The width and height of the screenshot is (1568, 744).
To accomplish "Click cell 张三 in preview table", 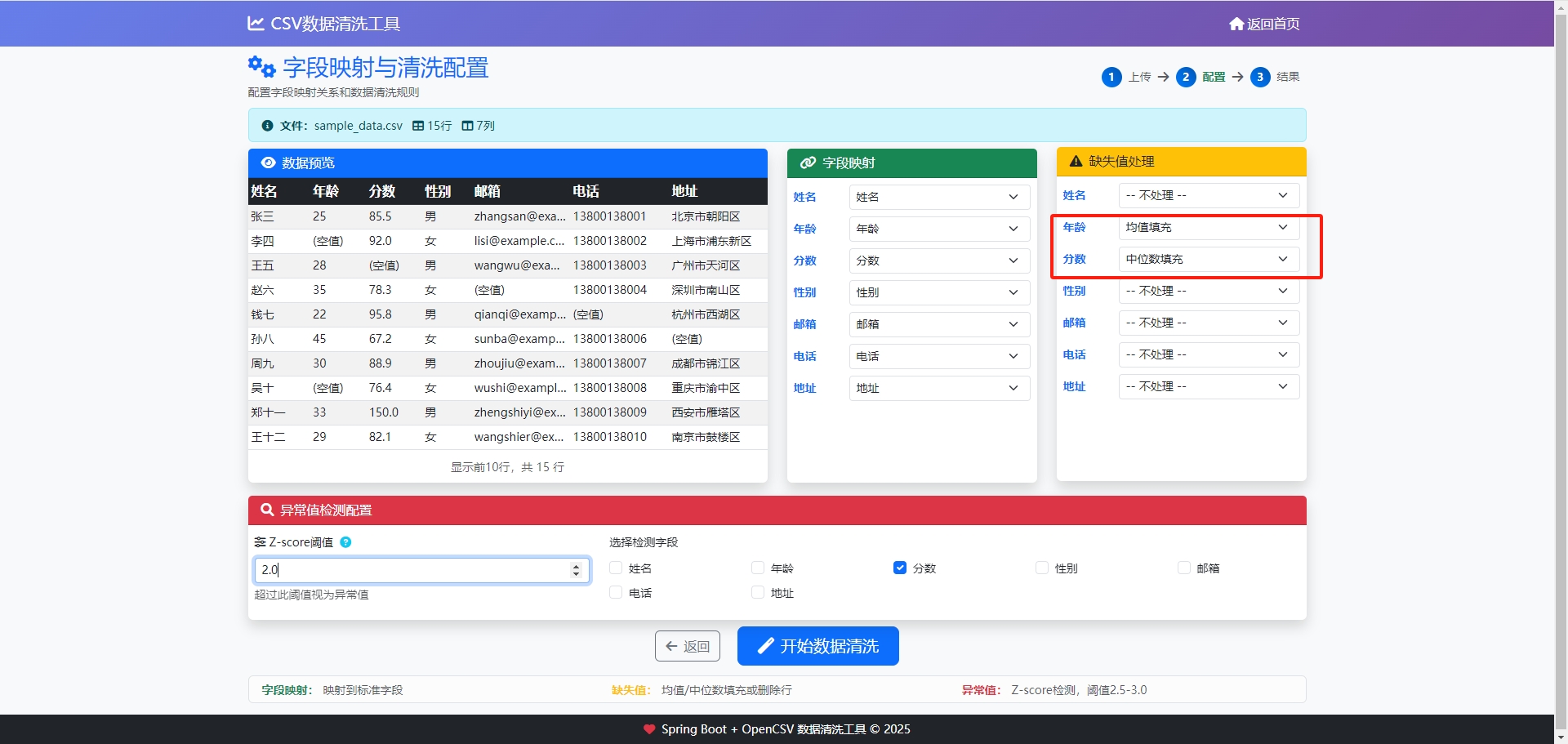I will point(263,216).
